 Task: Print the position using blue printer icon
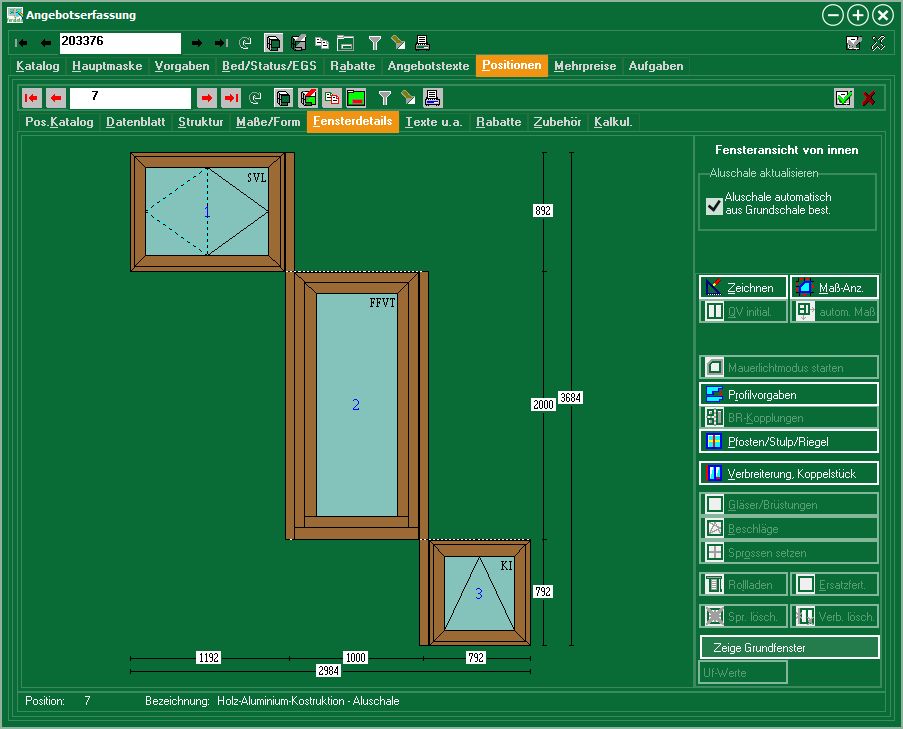pos(432,98)
